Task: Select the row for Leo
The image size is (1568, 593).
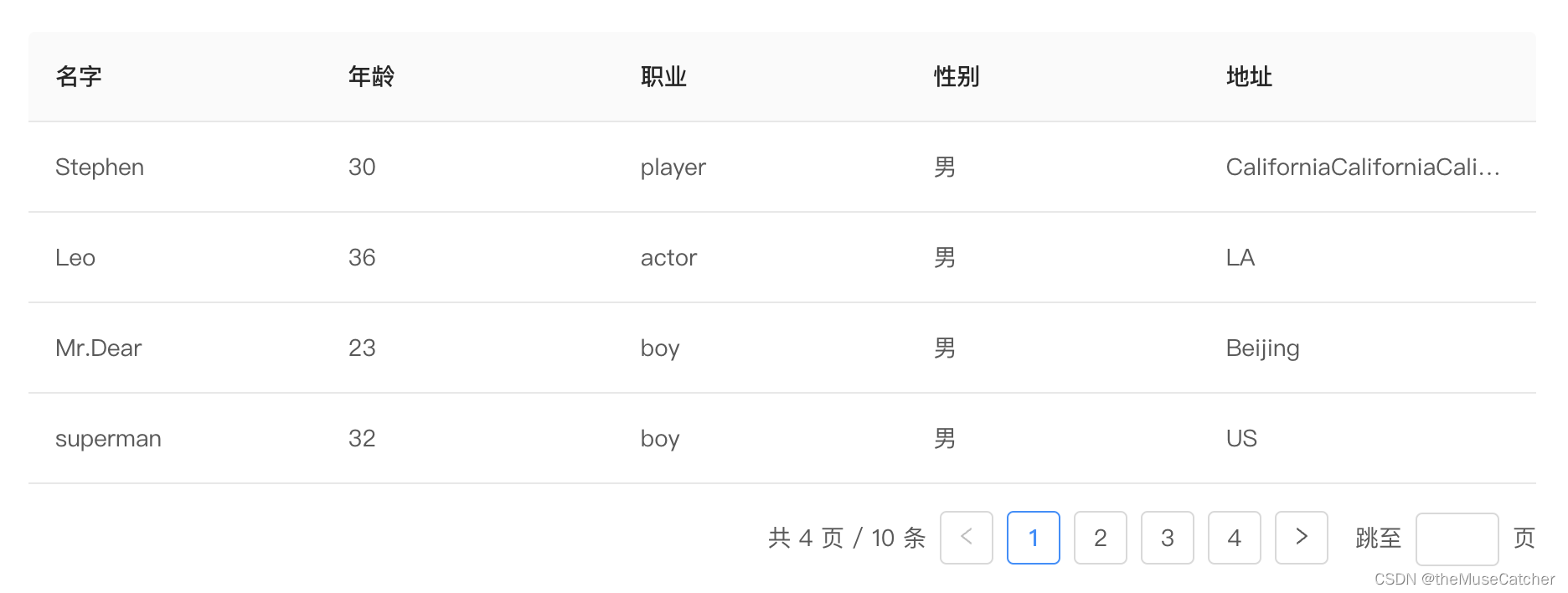Action: 75,257
